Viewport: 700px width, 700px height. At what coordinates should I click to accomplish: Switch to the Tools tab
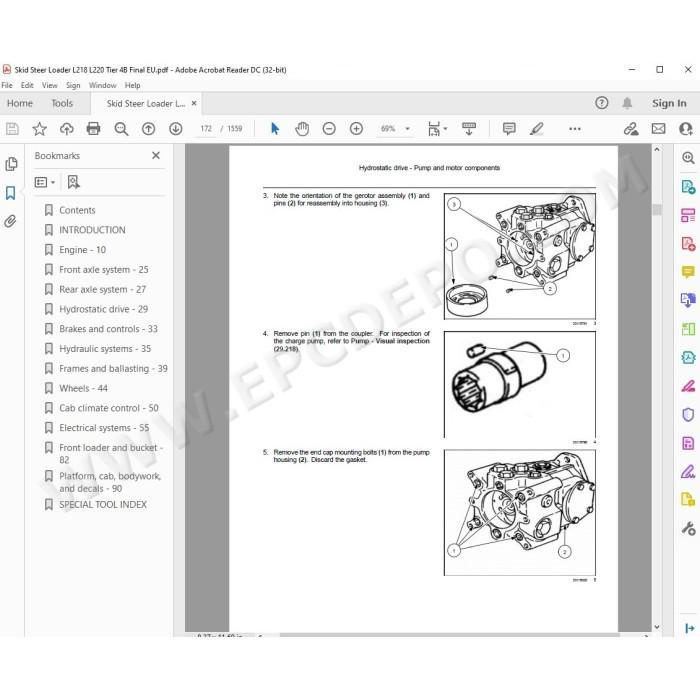pos(62,104)
